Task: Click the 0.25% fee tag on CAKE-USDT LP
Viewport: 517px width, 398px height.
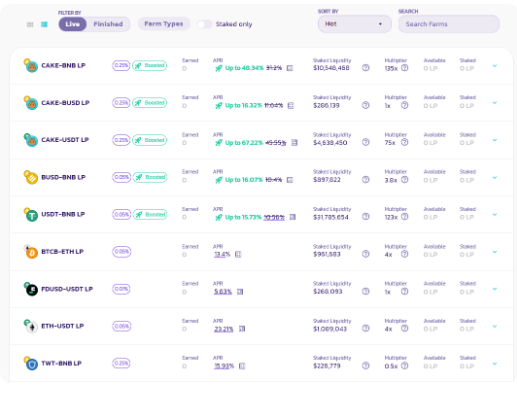Action: point(121,140)
